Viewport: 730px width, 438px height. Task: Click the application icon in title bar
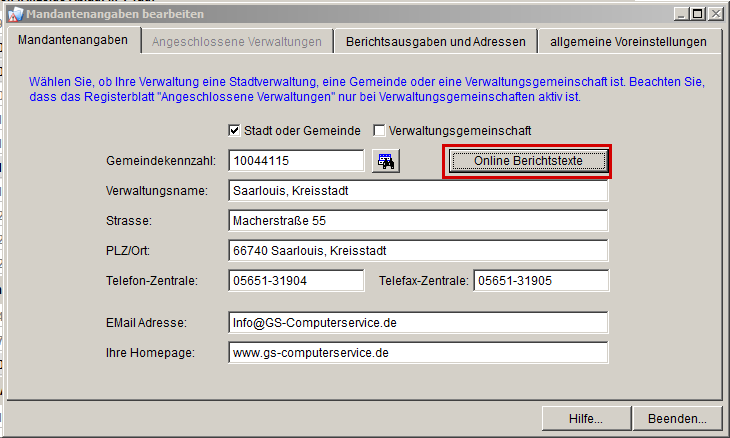[14, 14]
